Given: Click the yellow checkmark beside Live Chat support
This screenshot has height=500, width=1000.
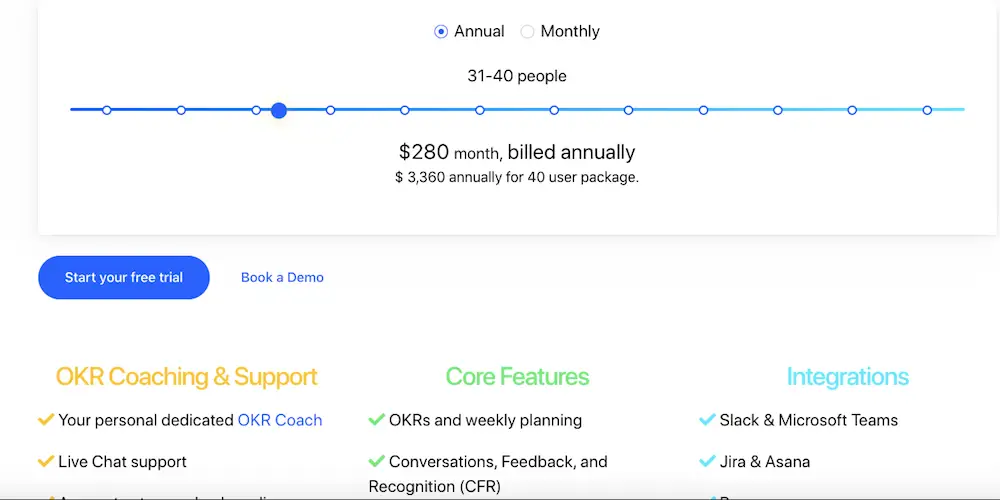Looking at the screenshot, I should (x=45, y=461).
